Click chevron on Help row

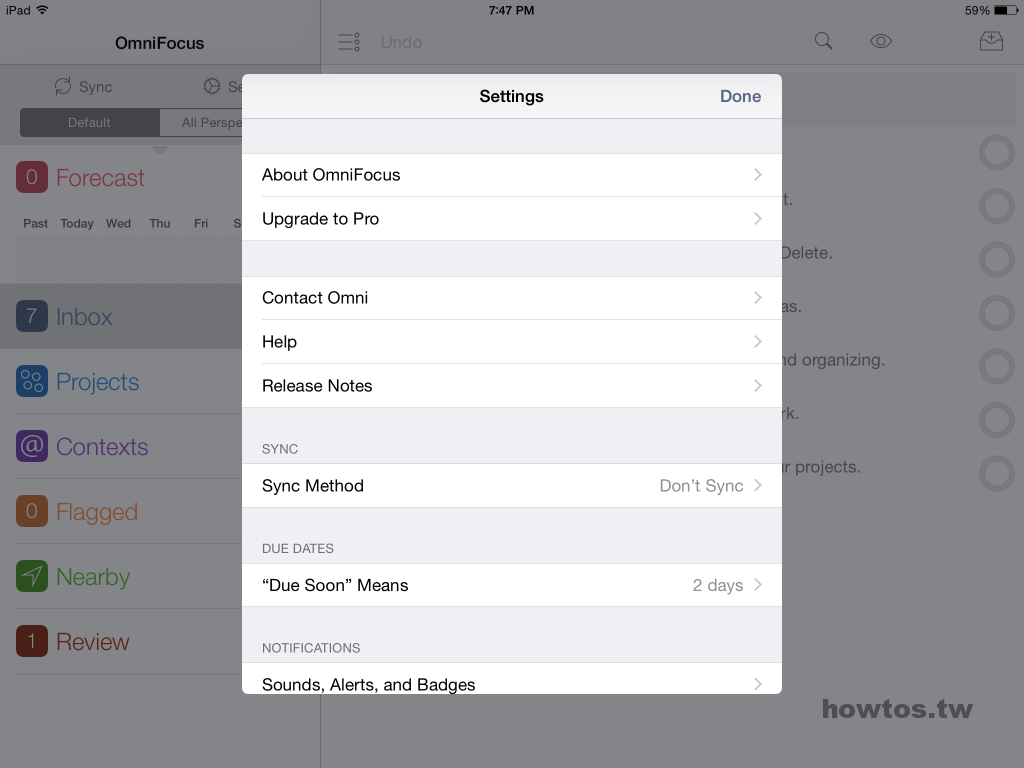[x=758, y=342]
